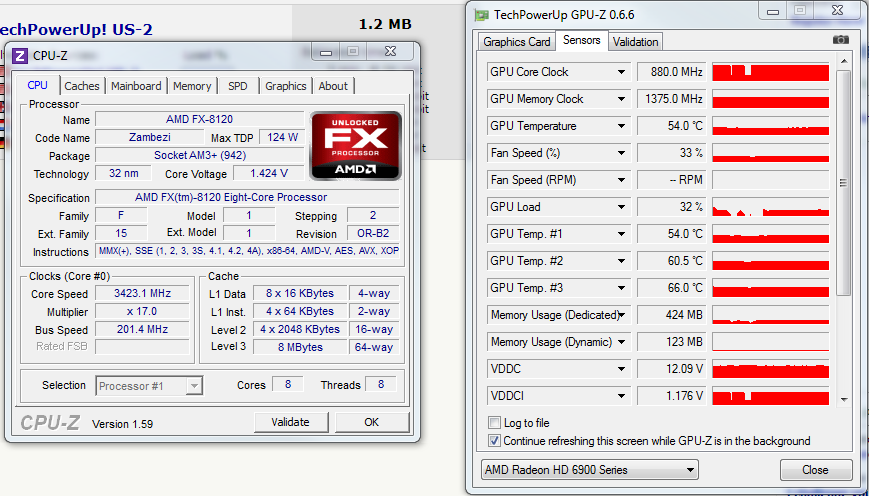Click the Threads count field
This screenshot has height=496, width=869.
(381, 385)
